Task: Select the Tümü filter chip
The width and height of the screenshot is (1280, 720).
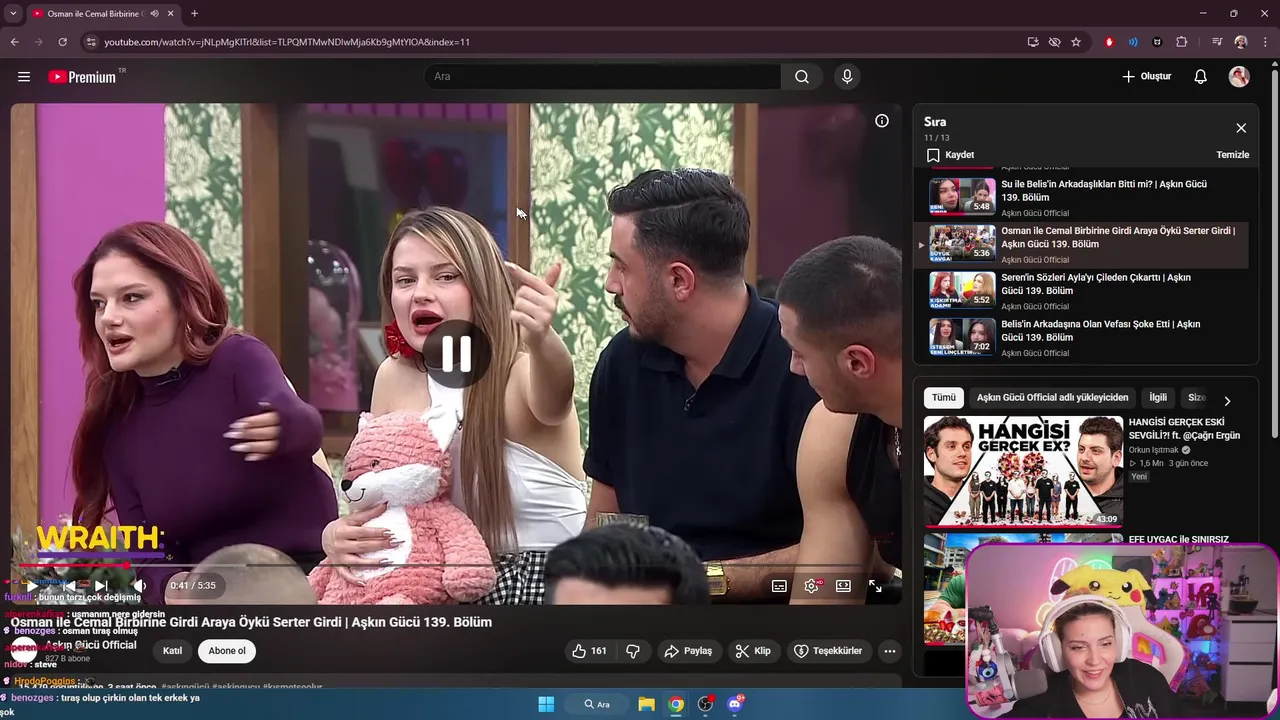Action: [x=944, y=398]
